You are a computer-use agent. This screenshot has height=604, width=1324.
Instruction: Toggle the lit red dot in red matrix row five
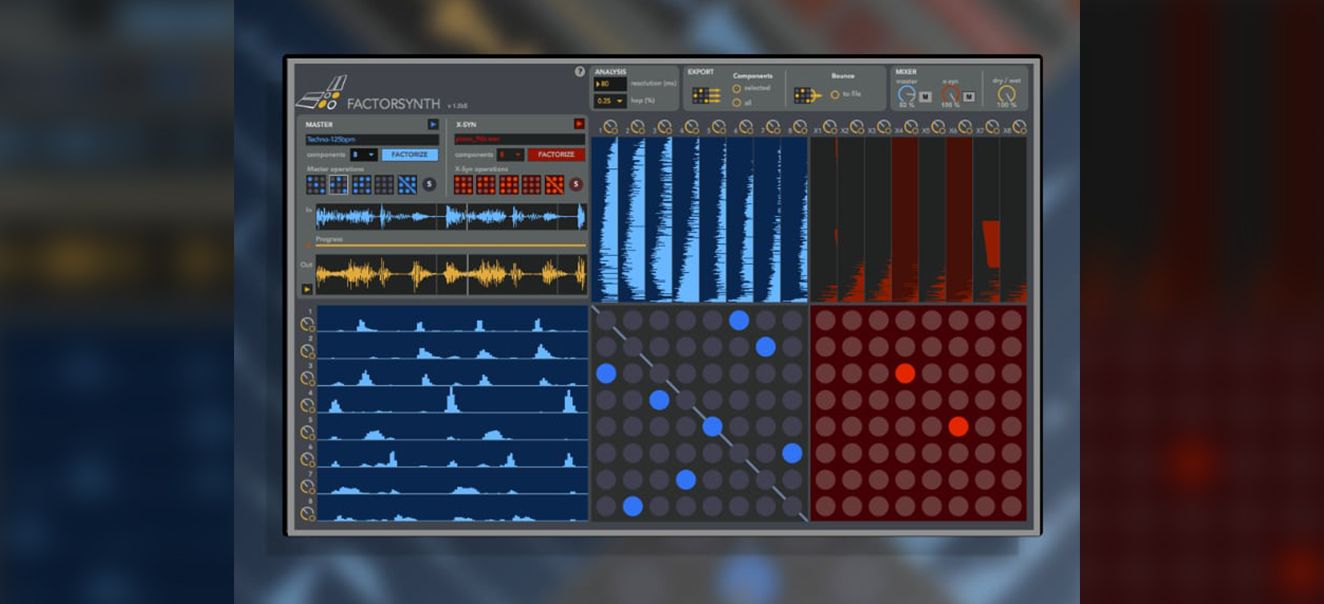[x=958, y=427]
